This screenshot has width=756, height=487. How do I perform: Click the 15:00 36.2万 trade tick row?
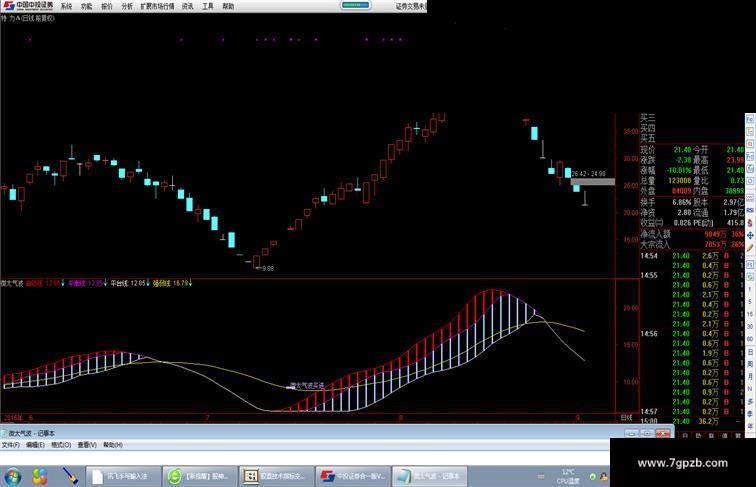[x=692, y=421]
